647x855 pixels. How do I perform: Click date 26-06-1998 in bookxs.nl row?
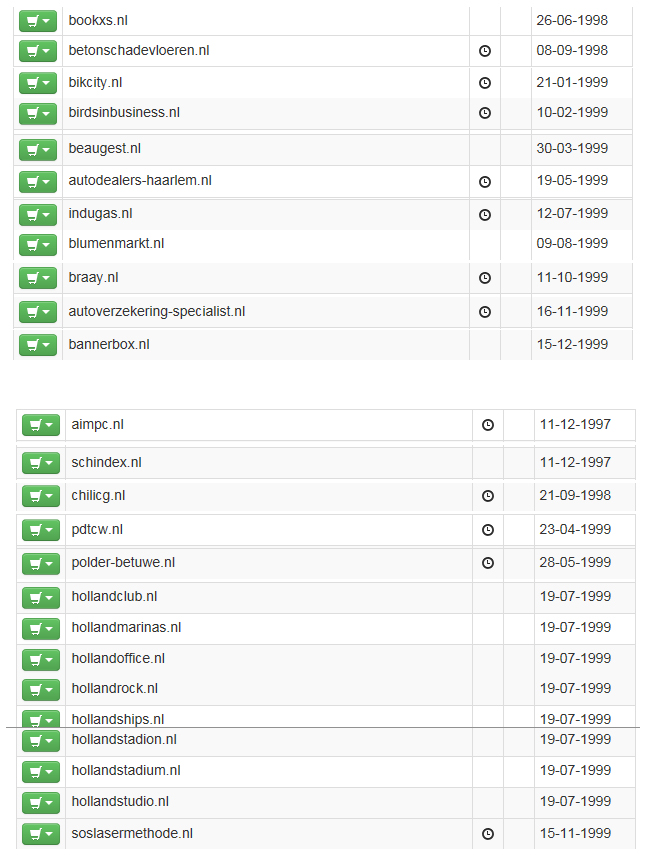tap(572, 20)
